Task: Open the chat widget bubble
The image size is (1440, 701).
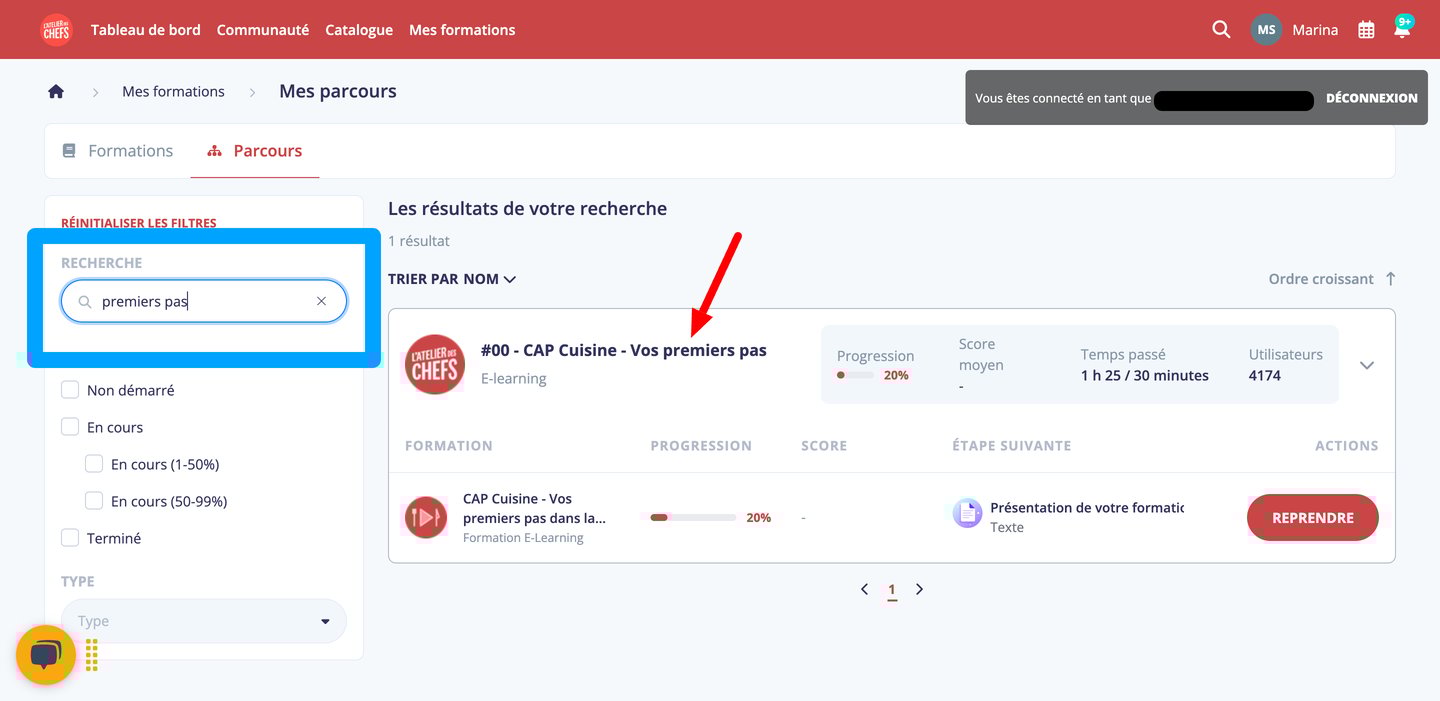Action: tap(45, 655)
